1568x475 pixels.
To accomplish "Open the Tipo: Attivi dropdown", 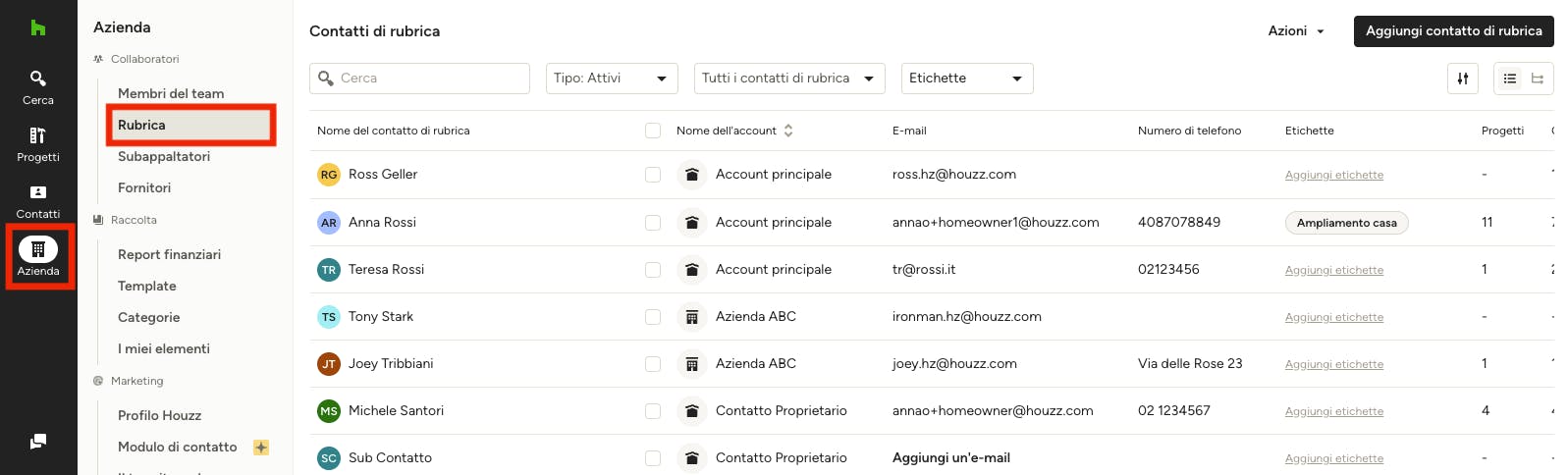I will coord(612,79).
